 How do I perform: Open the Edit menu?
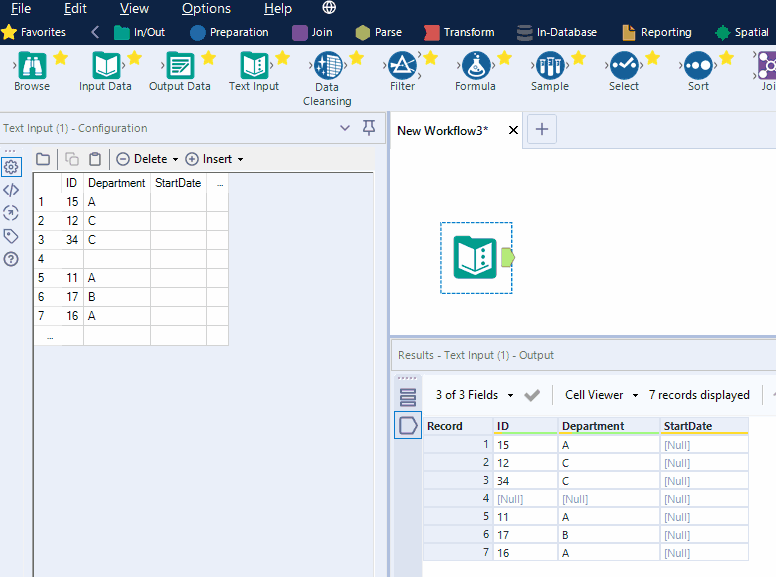pos(75,8)
